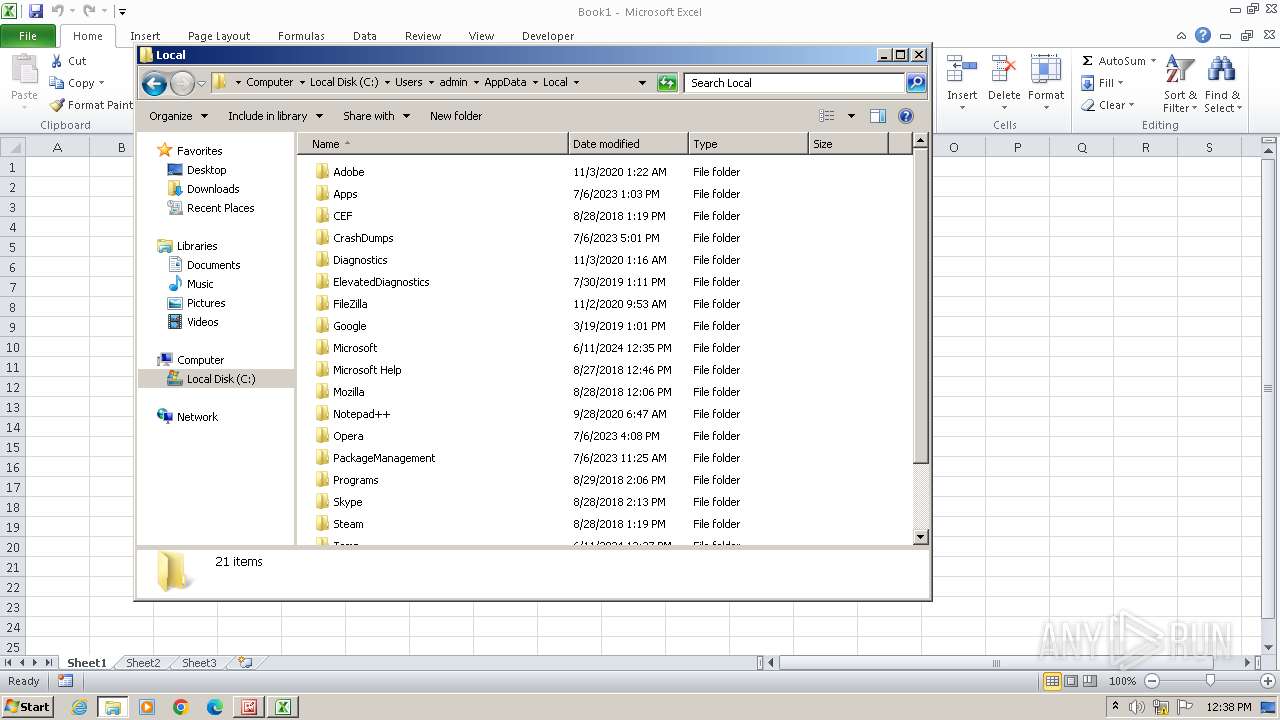Select the Sheet2 worksheet tab

click(143, 663)
